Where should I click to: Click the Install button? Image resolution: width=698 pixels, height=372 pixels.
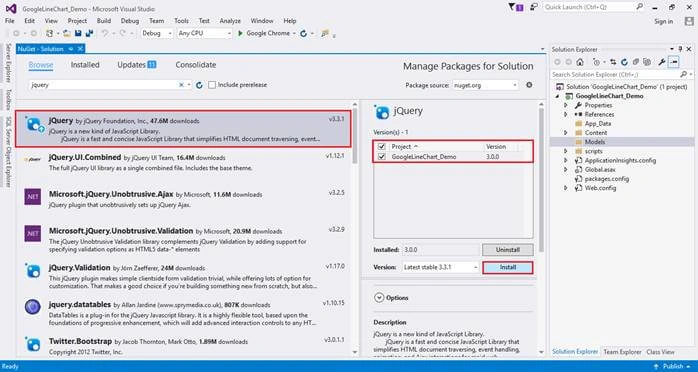pos(507,267)
